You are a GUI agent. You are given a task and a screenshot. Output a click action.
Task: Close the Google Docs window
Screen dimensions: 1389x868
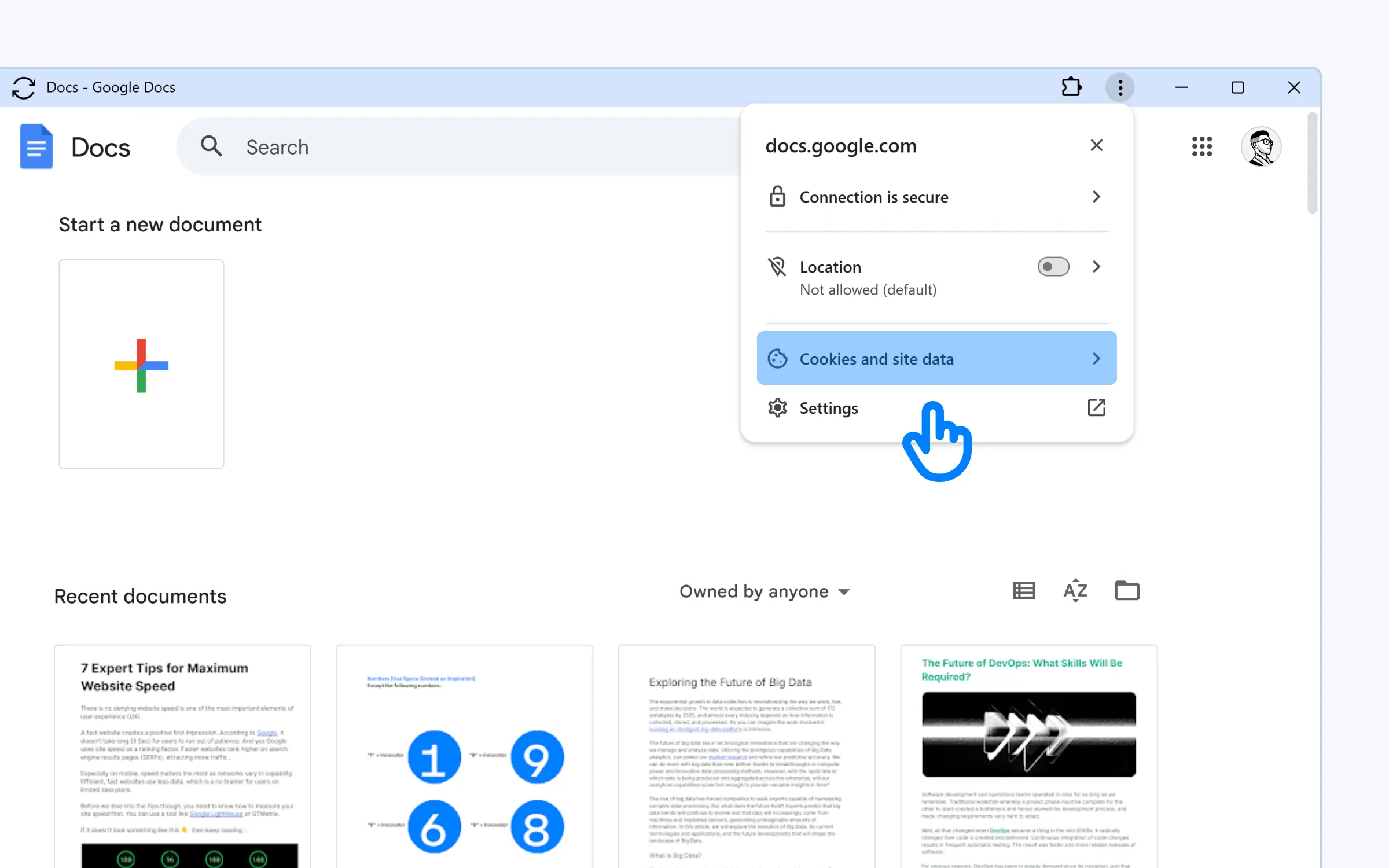coord(1294,87)
